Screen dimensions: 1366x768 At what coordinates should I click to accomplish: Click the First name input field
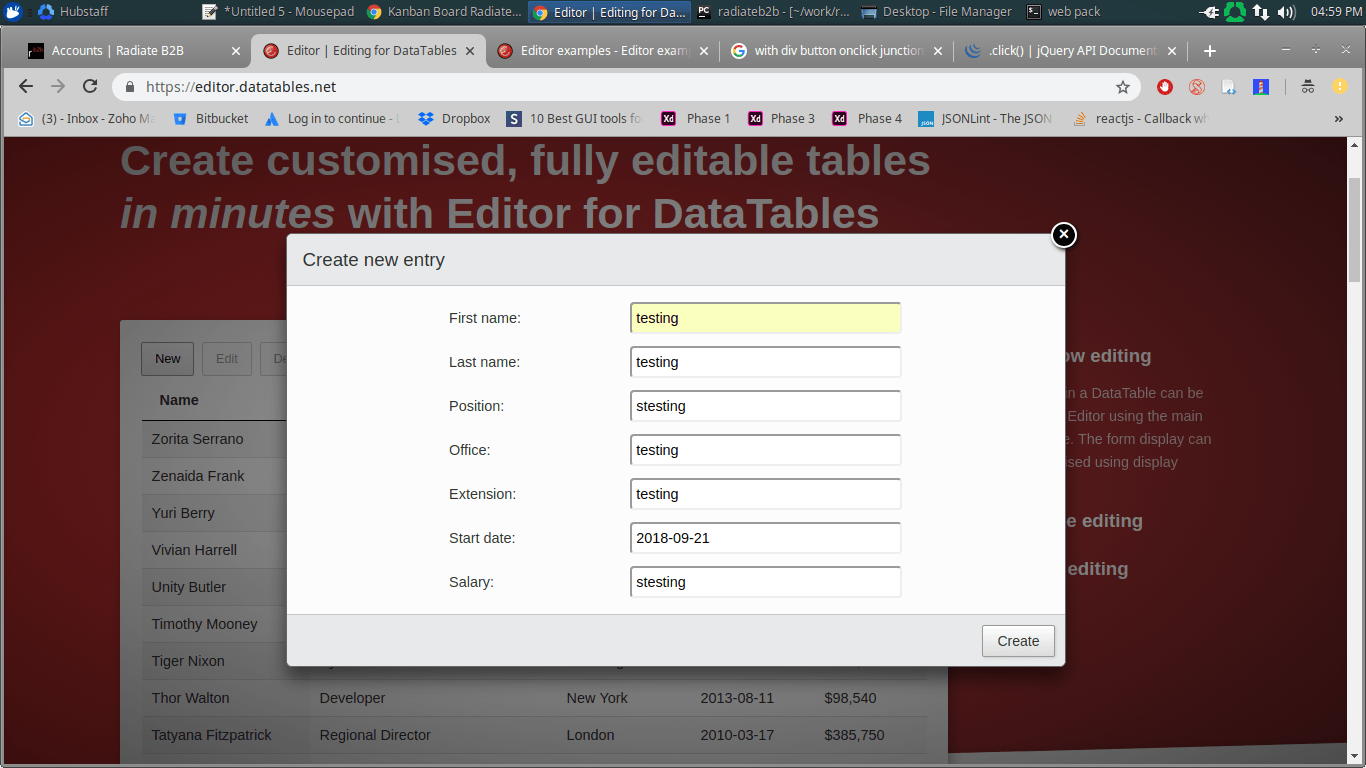[x=764, y=317]
